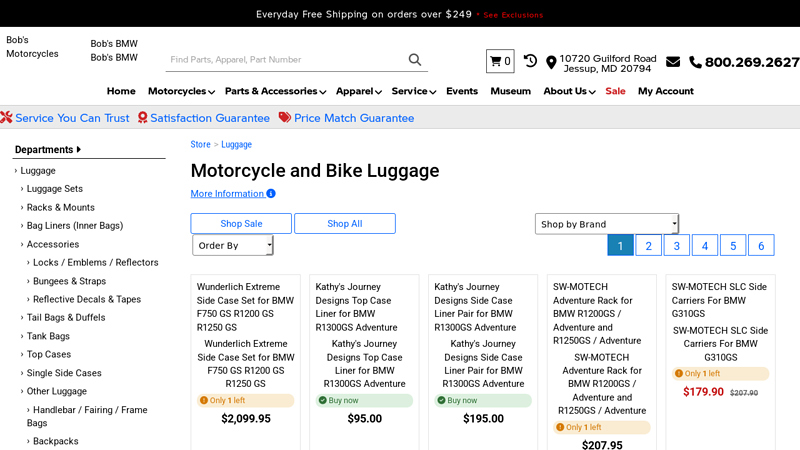800x450 pixels.
Task: Click the email envelope icon
Action: tap(673, 61)
